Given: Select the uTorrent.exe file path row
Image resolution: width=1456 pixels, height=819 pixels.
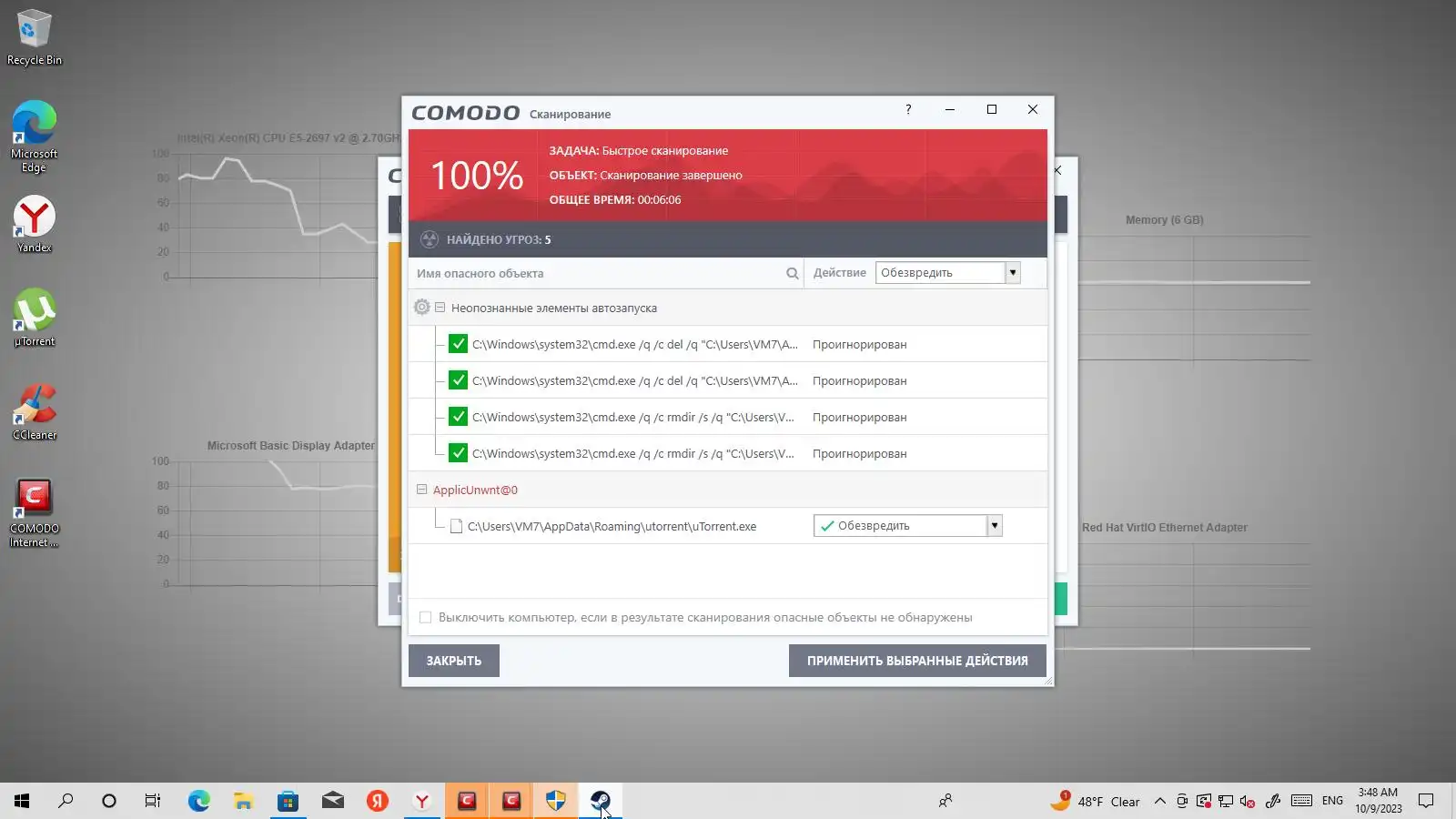Looking at the screenshot, I should click(612, 526).
